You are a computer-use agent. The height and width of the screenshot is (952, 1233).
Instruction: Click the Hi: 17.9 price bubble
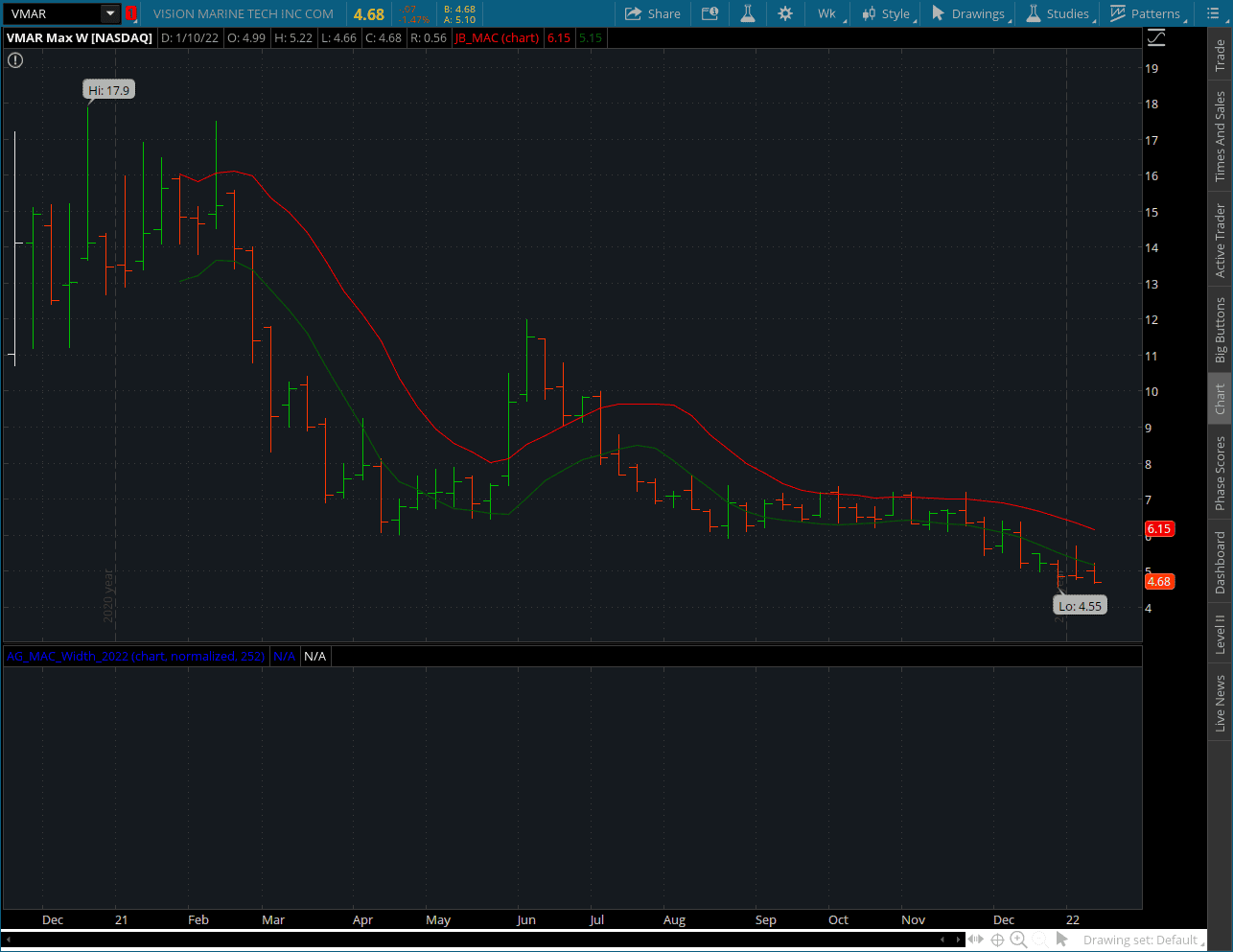click(108, 90)
